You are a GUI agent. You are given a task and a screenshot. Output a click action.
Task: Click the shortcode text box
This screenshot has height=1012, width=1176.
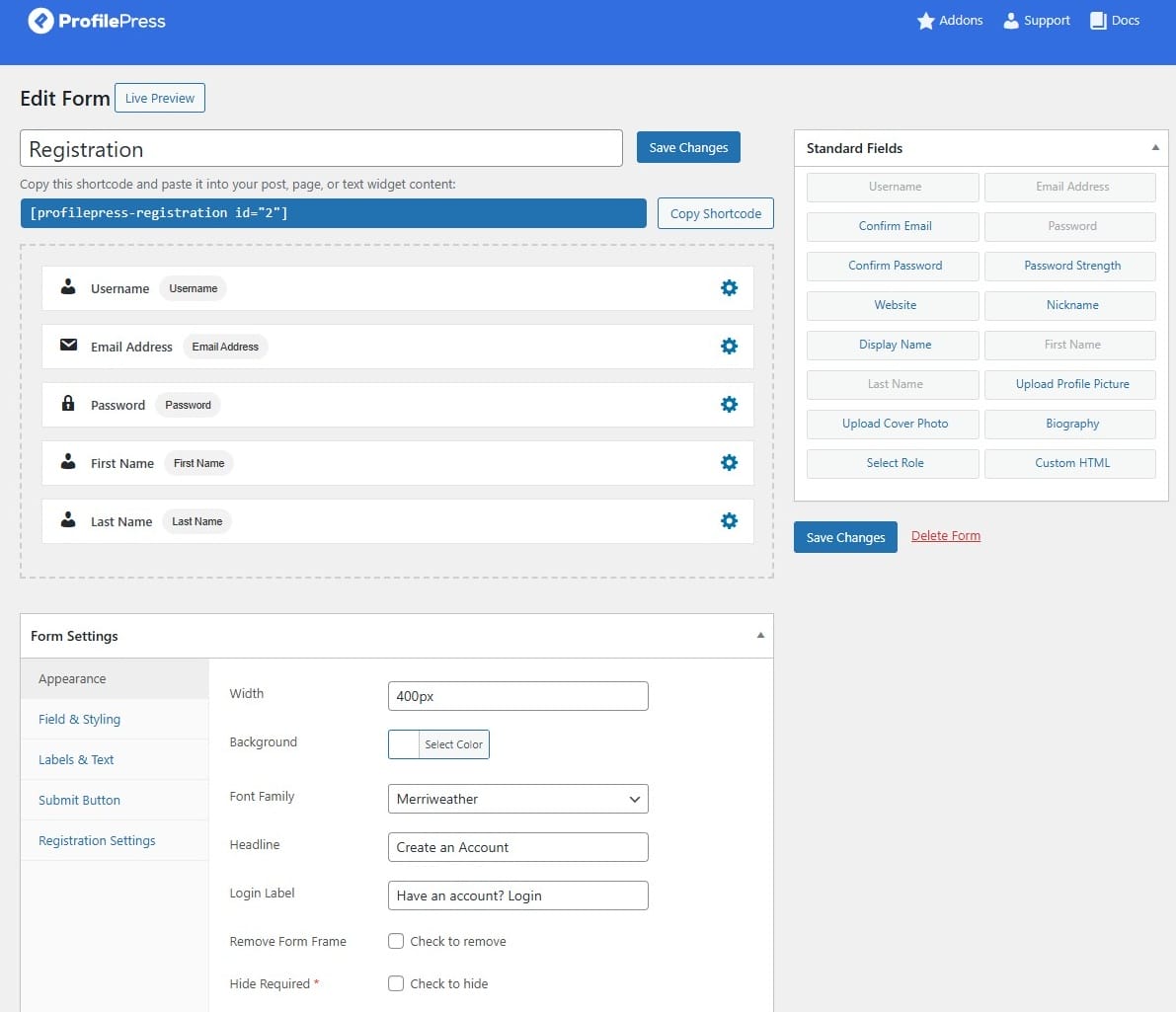click(x=333, y=213)
